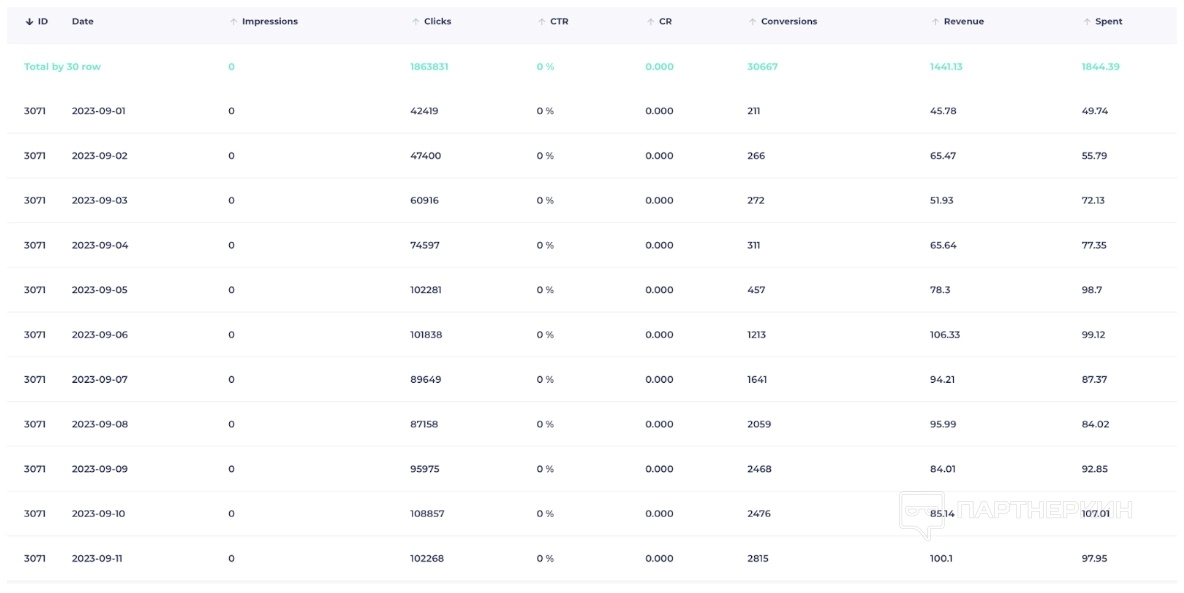This screenshot has height=593, width=1184.
Task: Click the Spent sort arrow icon
Action: (x=1087, y=22)
